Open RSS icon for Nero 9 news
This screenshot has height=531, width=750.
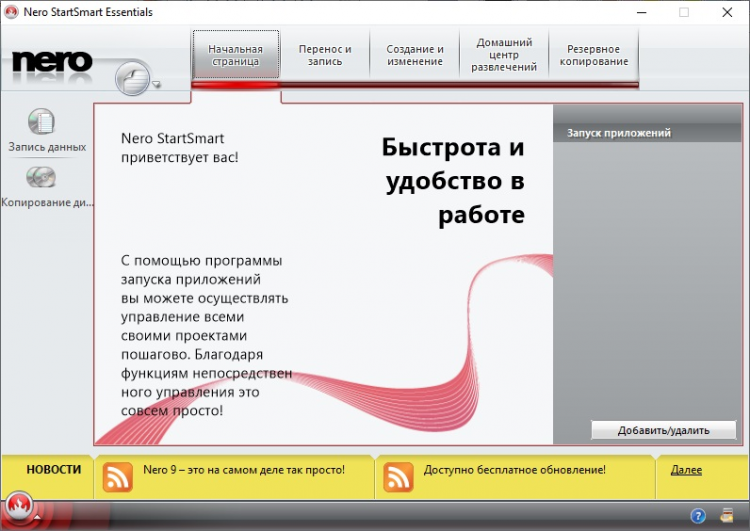tap(118, 477)
